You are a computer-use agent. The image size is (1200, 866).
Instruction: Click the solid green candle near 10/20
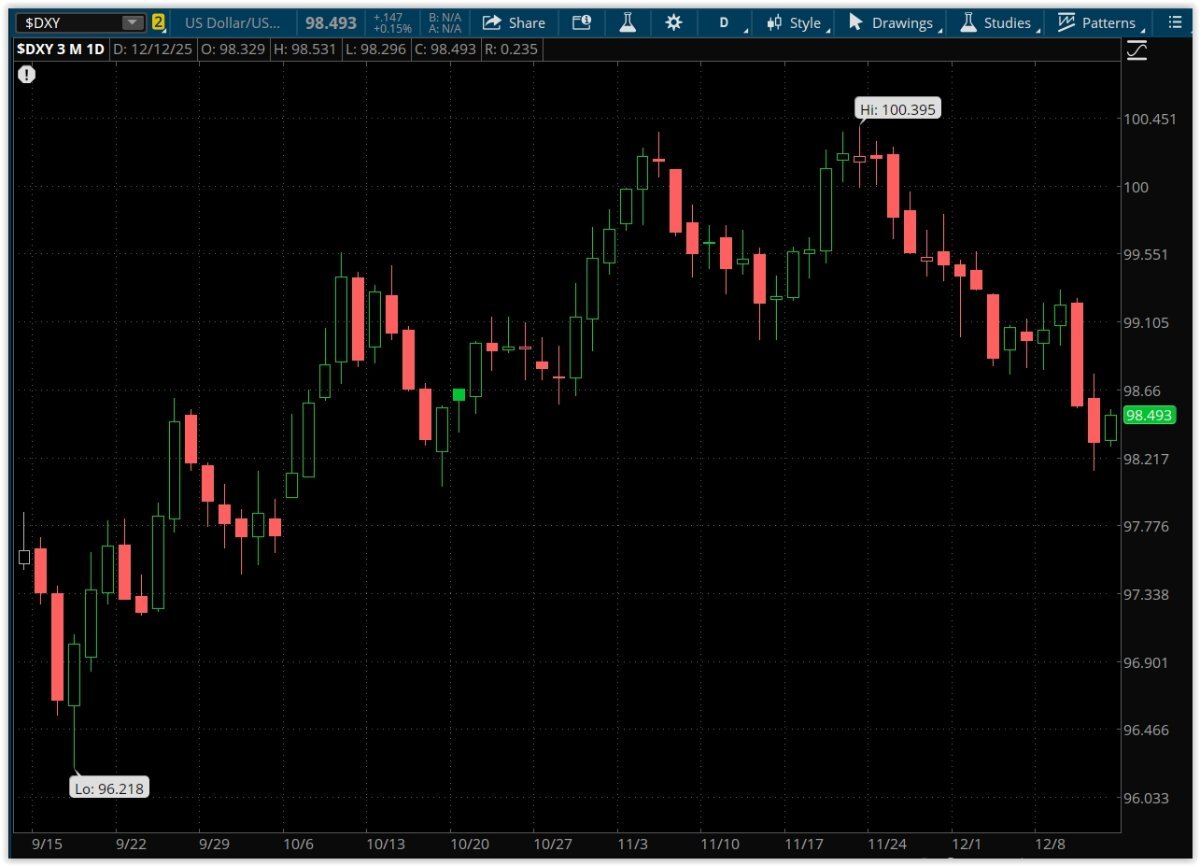point(458,395)
